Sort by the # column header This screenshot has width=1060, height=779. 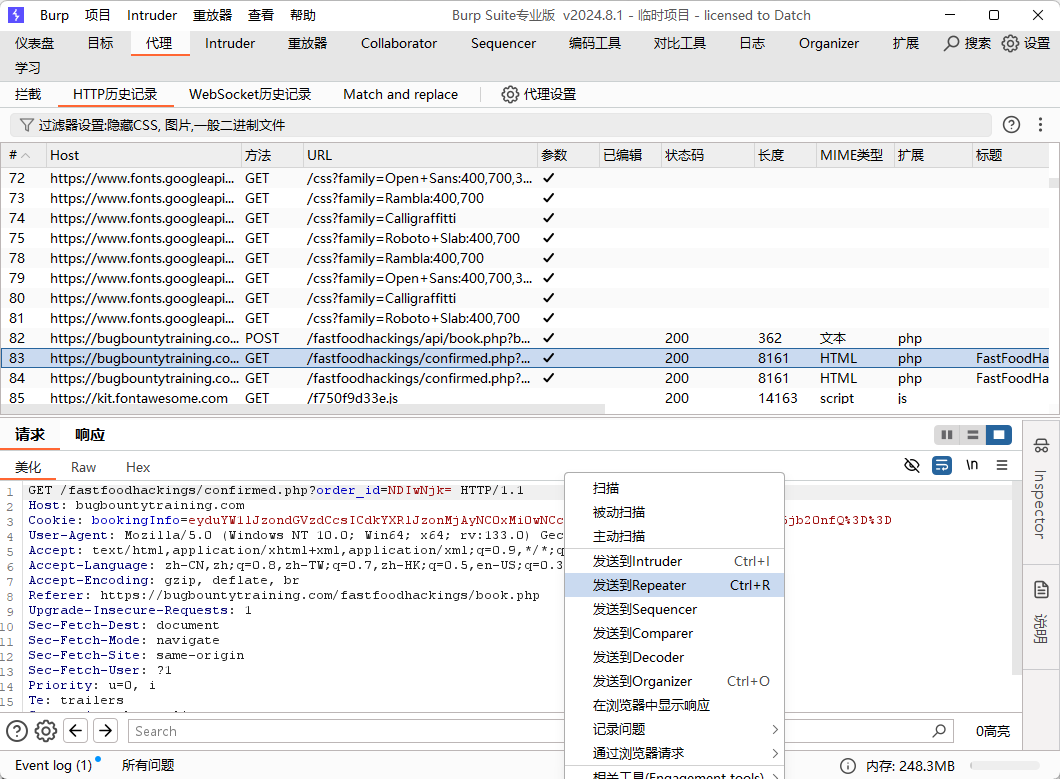(x=23, y=156)
